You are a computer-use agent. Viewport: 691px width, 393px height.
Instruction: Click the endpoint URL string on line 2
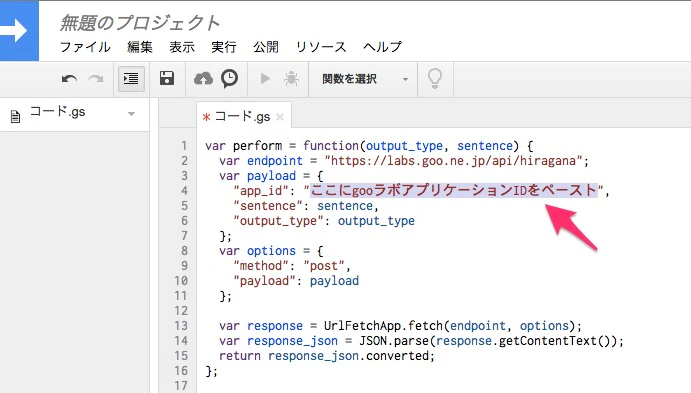point(453,161)
